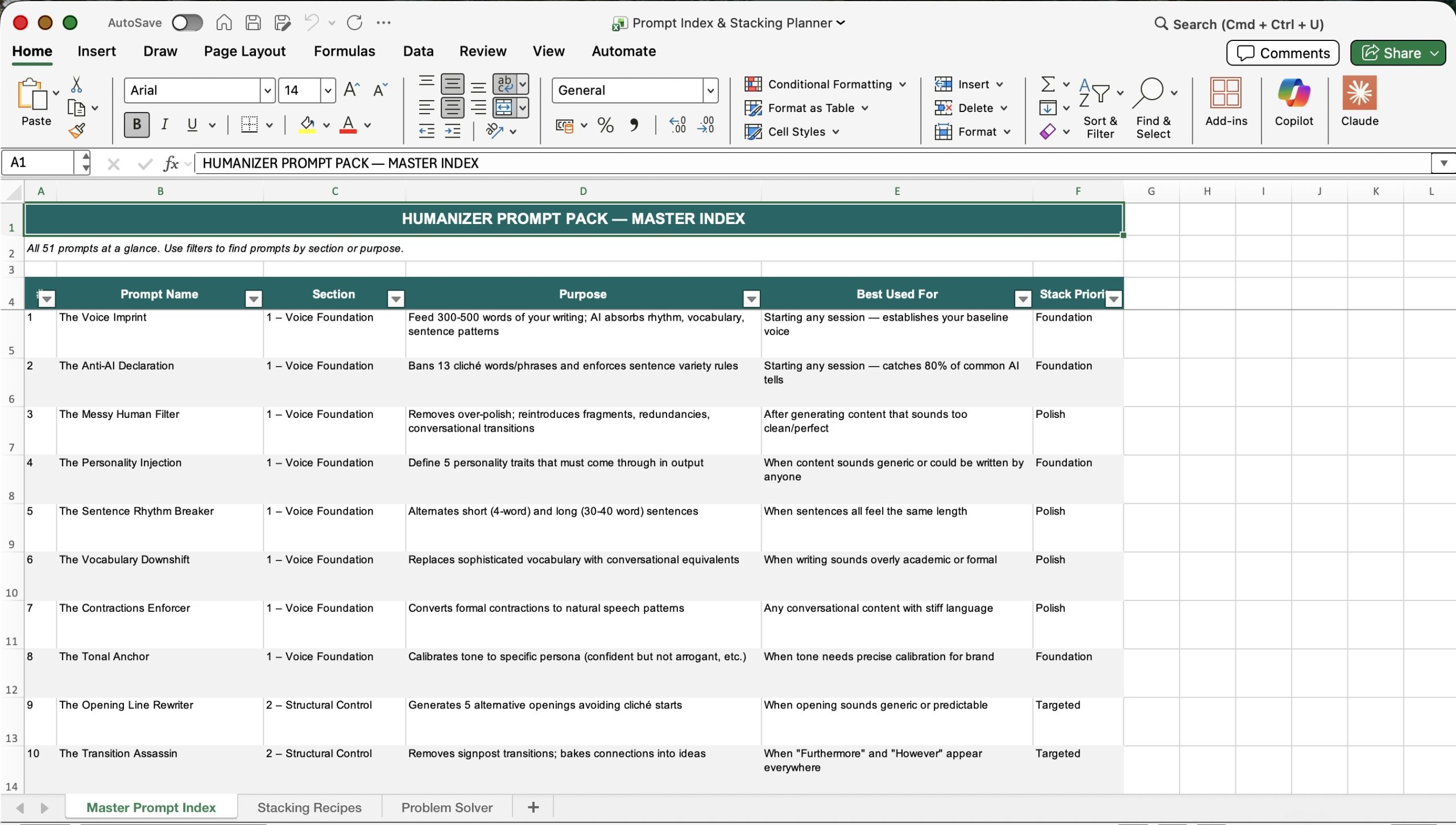
Task: Click the AutoSum sigma icon
Action: (1048, 84)
